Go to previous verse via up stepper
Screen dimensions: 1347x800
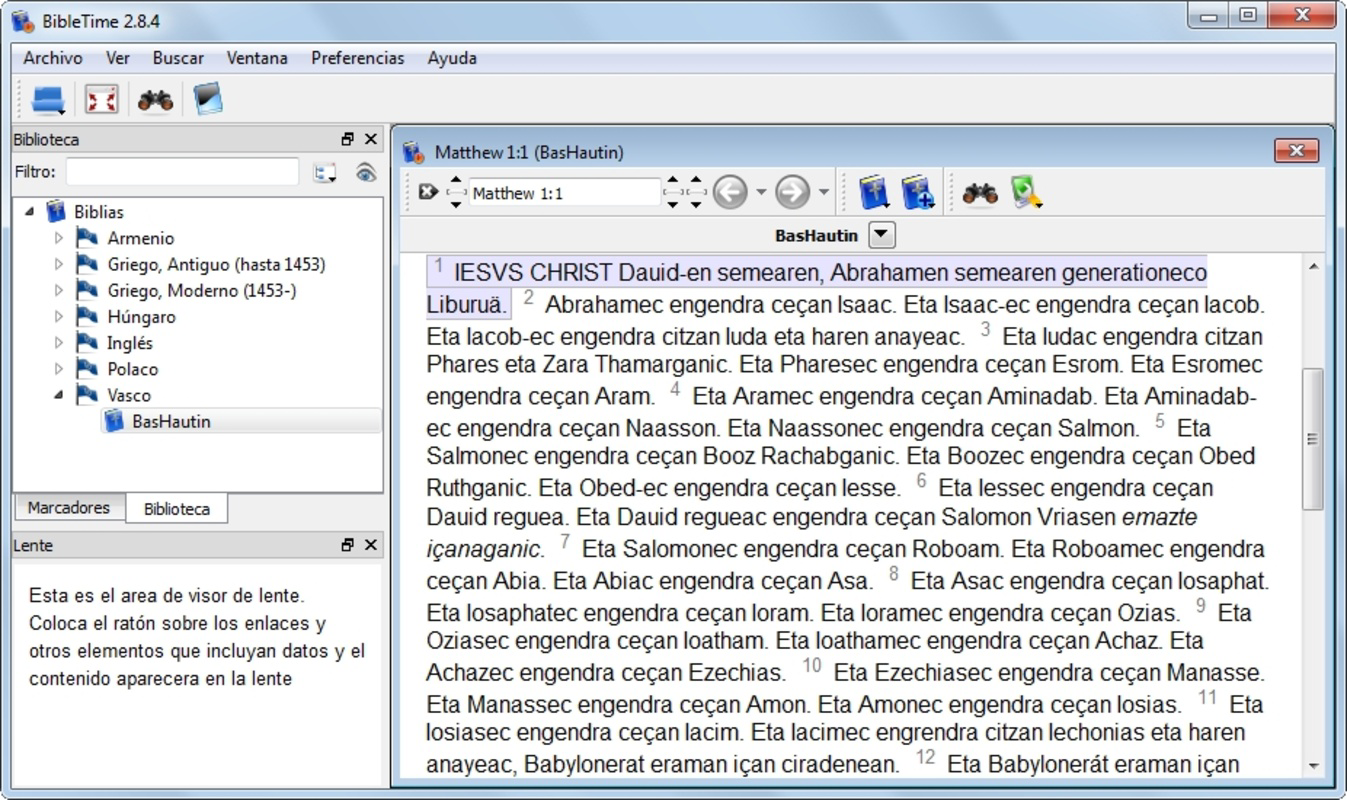[x=696, y=182]
